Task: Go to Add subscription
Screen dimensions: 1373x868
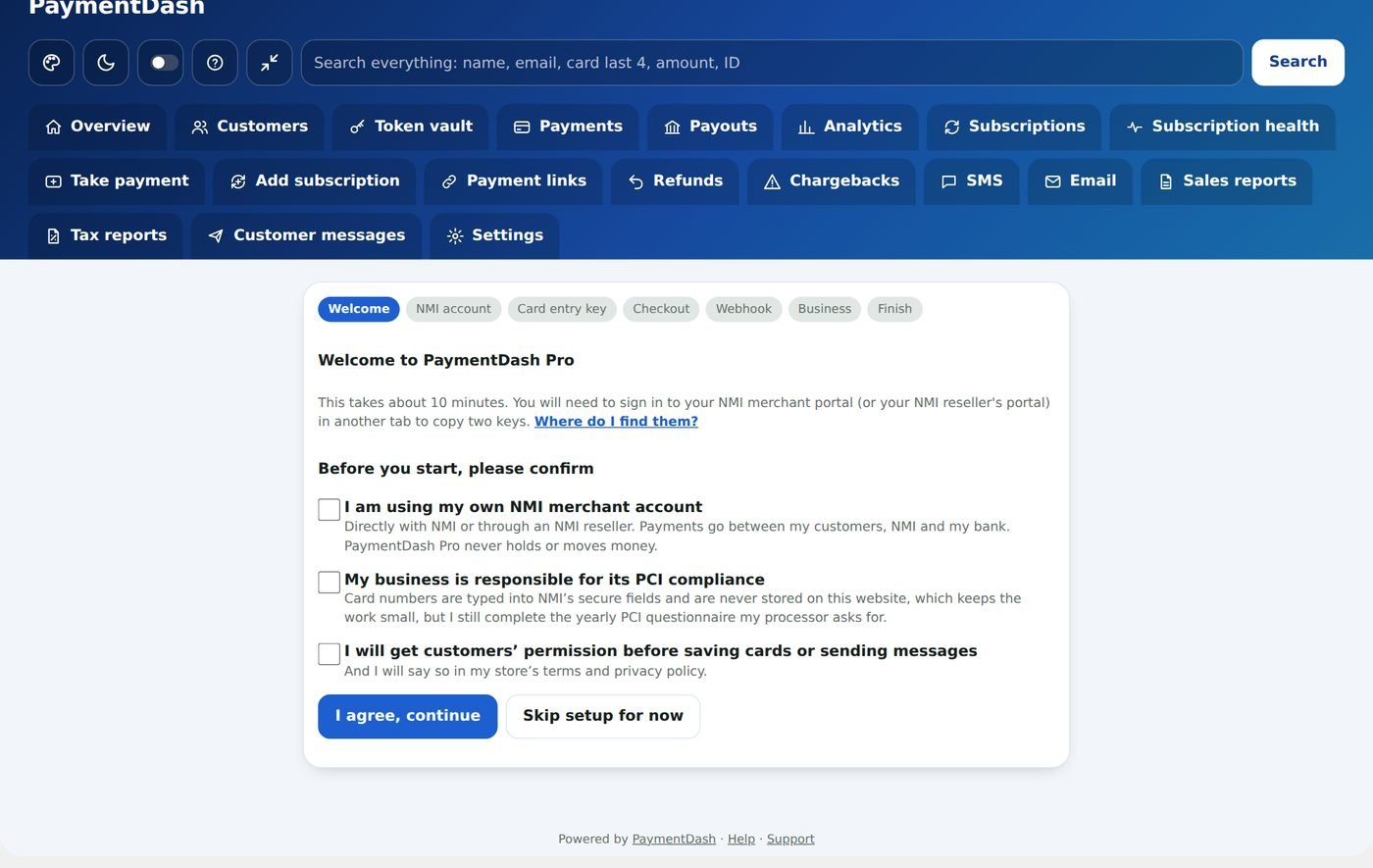Action: pyautogui.click(x=315, y=181)
